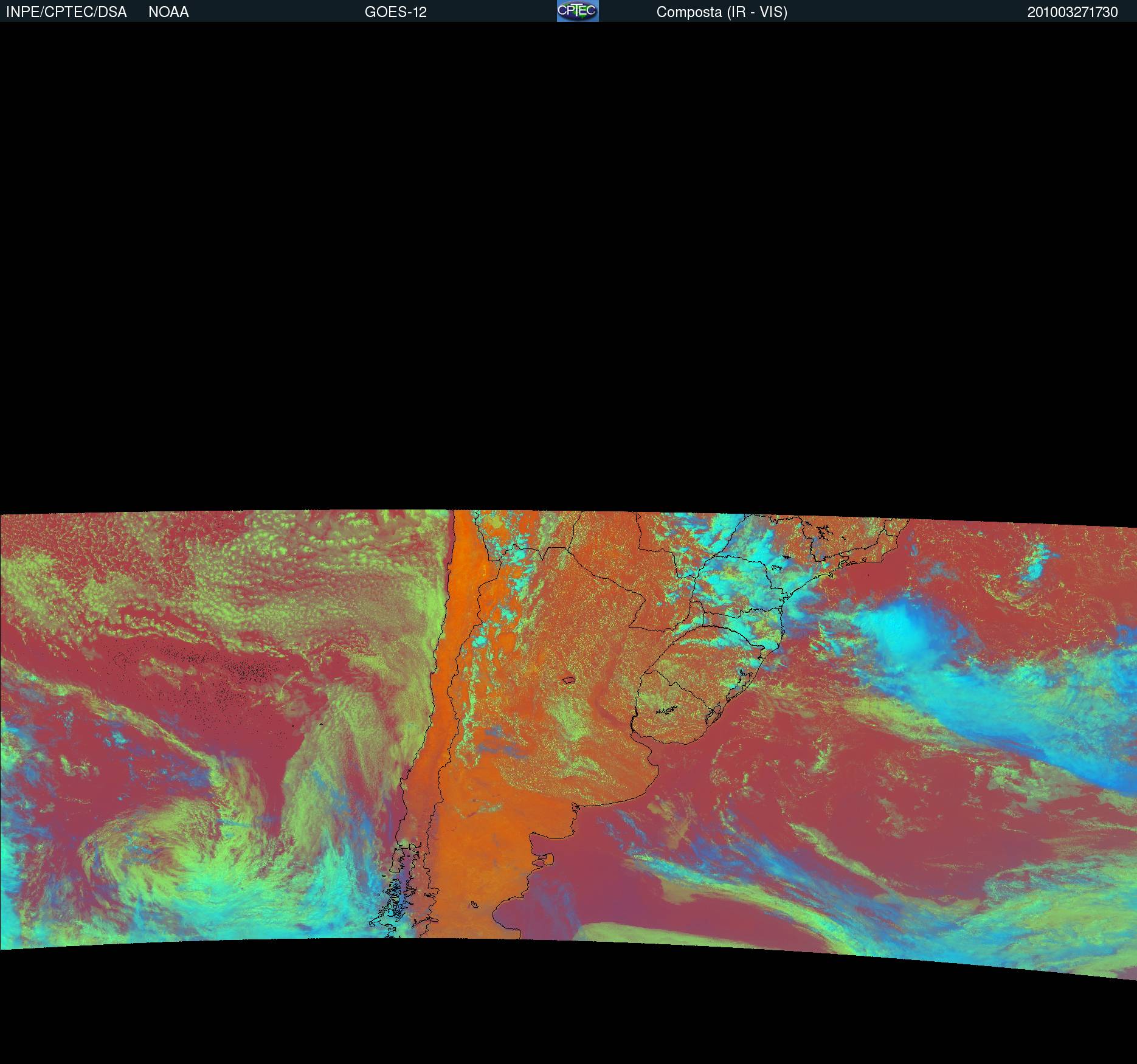This screenshot has width=1137, height=1064.
Task: Click the 201003271730 timestamp
Action: (x=1072, y=12)
